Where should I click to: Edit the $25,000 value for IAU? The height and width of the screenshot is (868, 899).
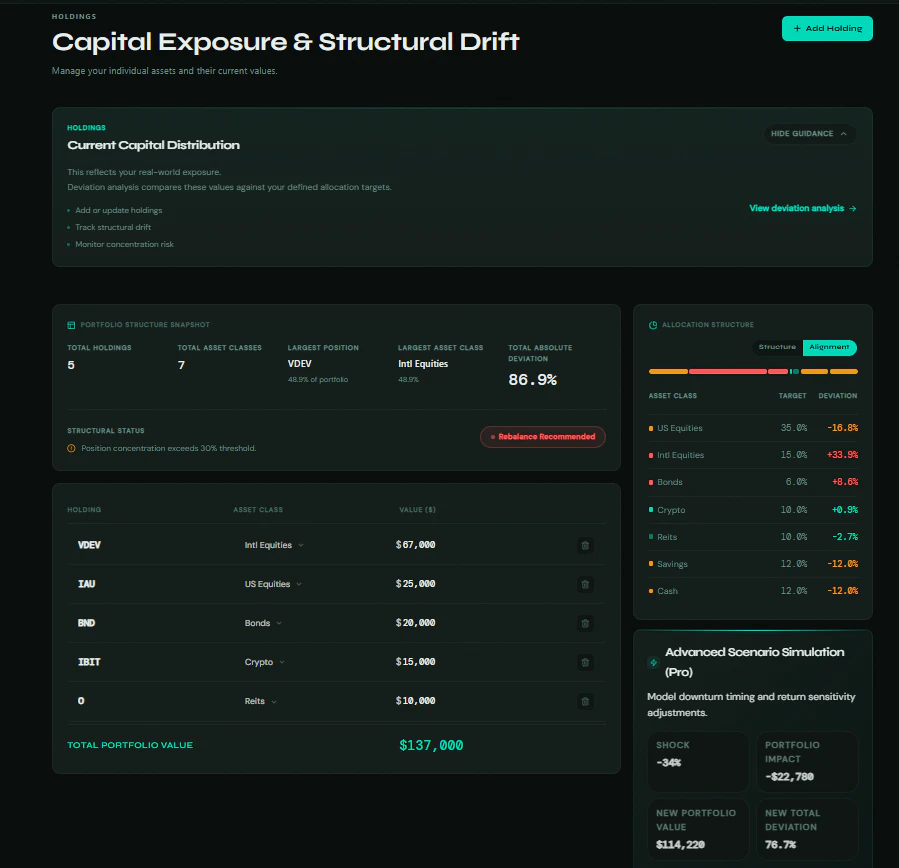(x=415, y=584)
